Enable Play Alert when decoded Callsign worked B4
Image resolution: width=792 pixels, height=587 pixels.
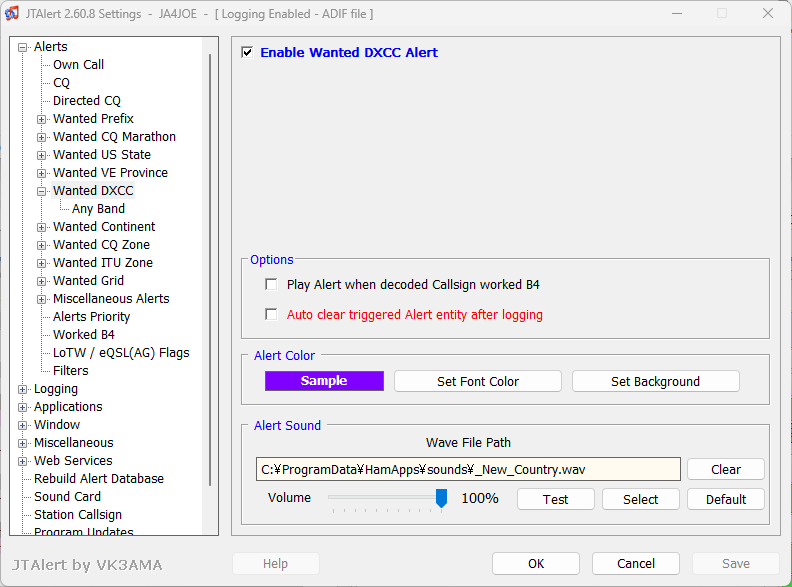pyautogui.click(x=271, y=284)
